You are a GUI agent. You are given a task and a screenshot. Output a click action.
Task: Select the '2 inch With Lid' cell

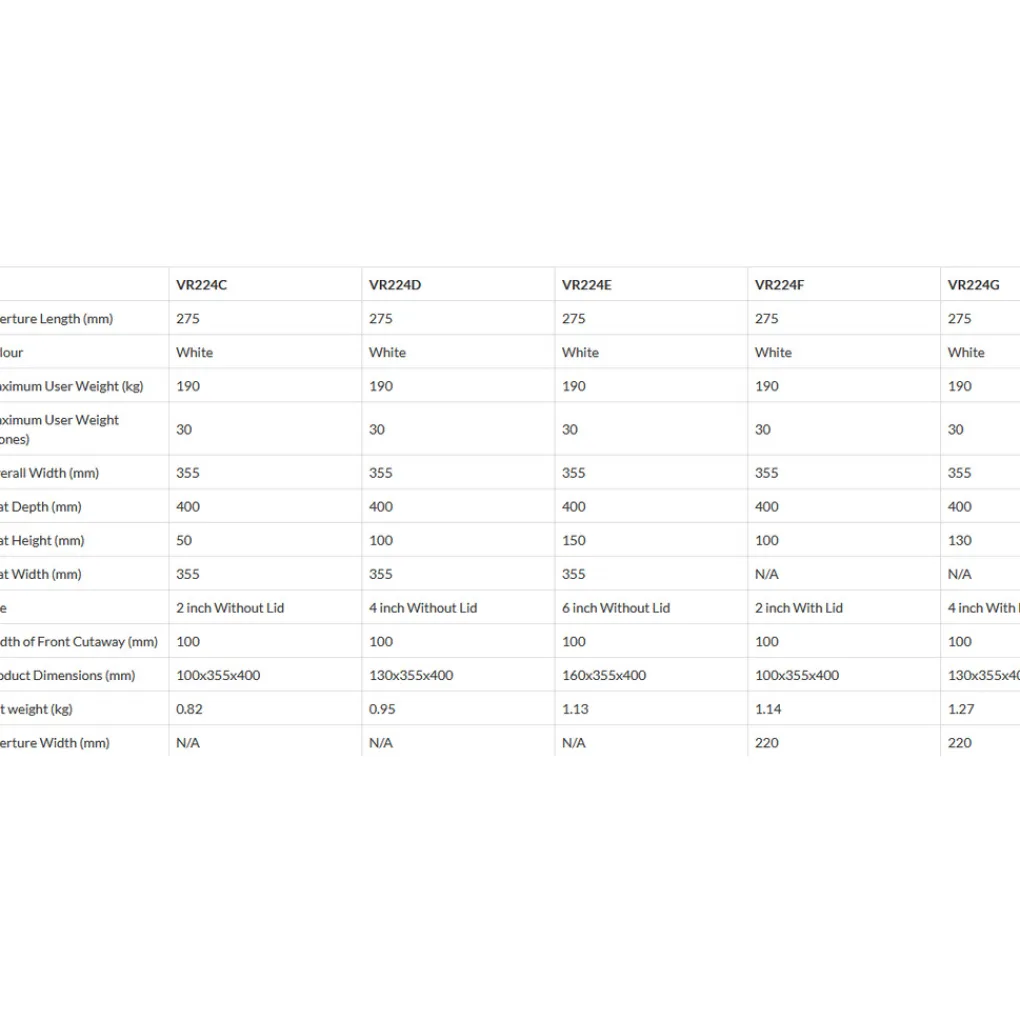pyautogui.click(x=799, y=608)
